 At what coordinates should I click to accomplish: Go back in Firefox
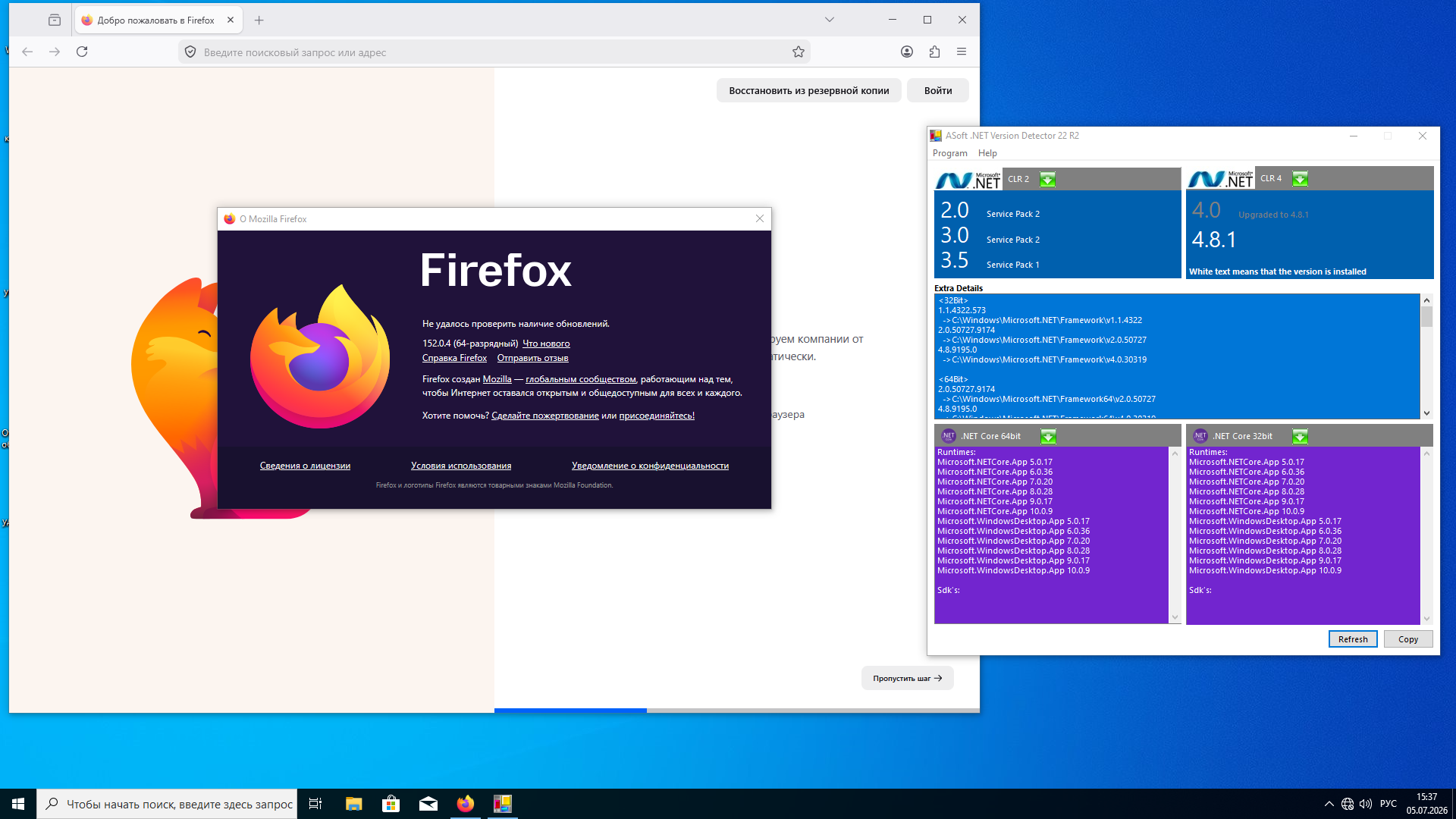[27, 52]
